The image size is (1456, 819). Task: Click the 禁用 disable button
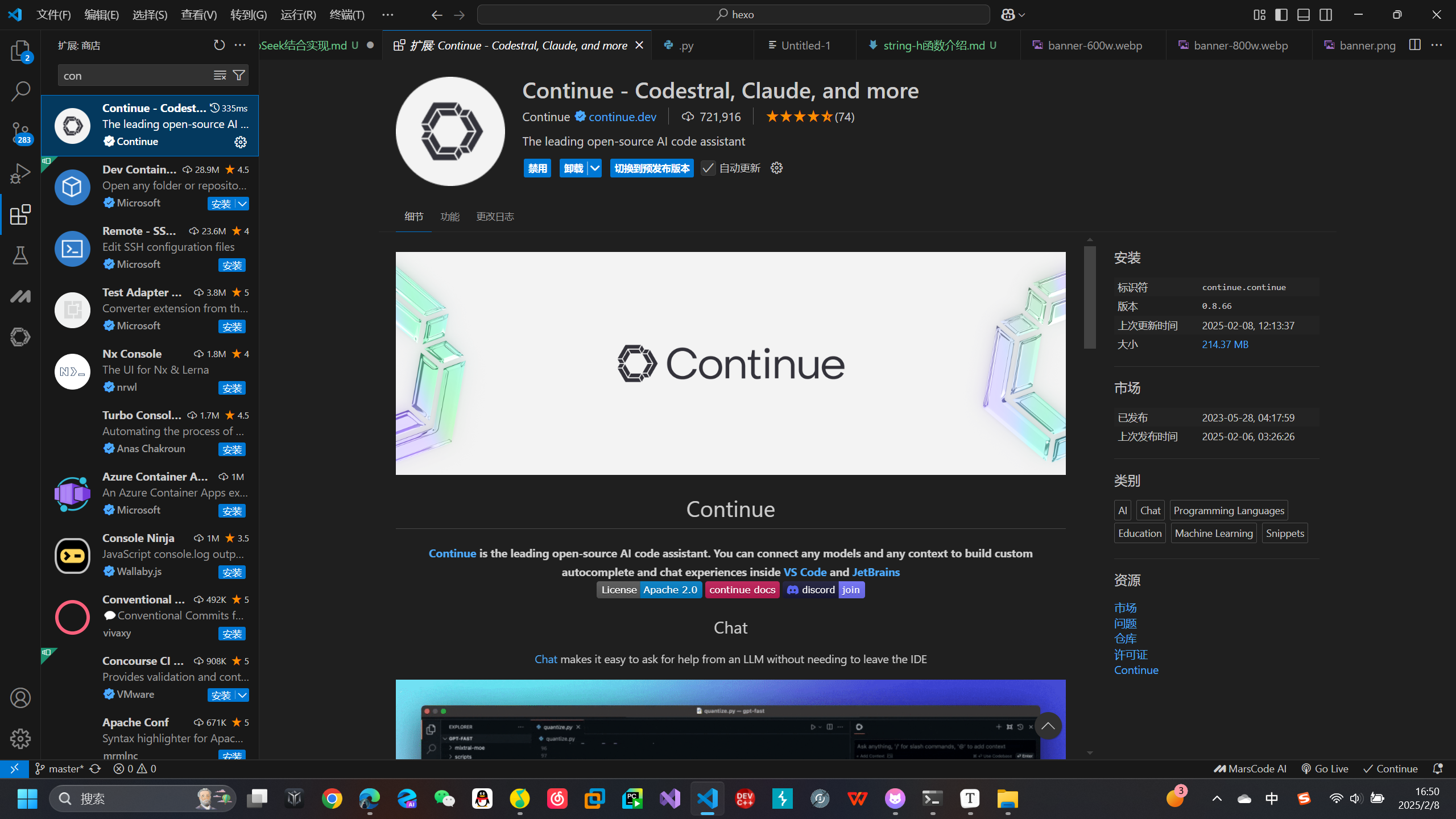pos(537,168)
